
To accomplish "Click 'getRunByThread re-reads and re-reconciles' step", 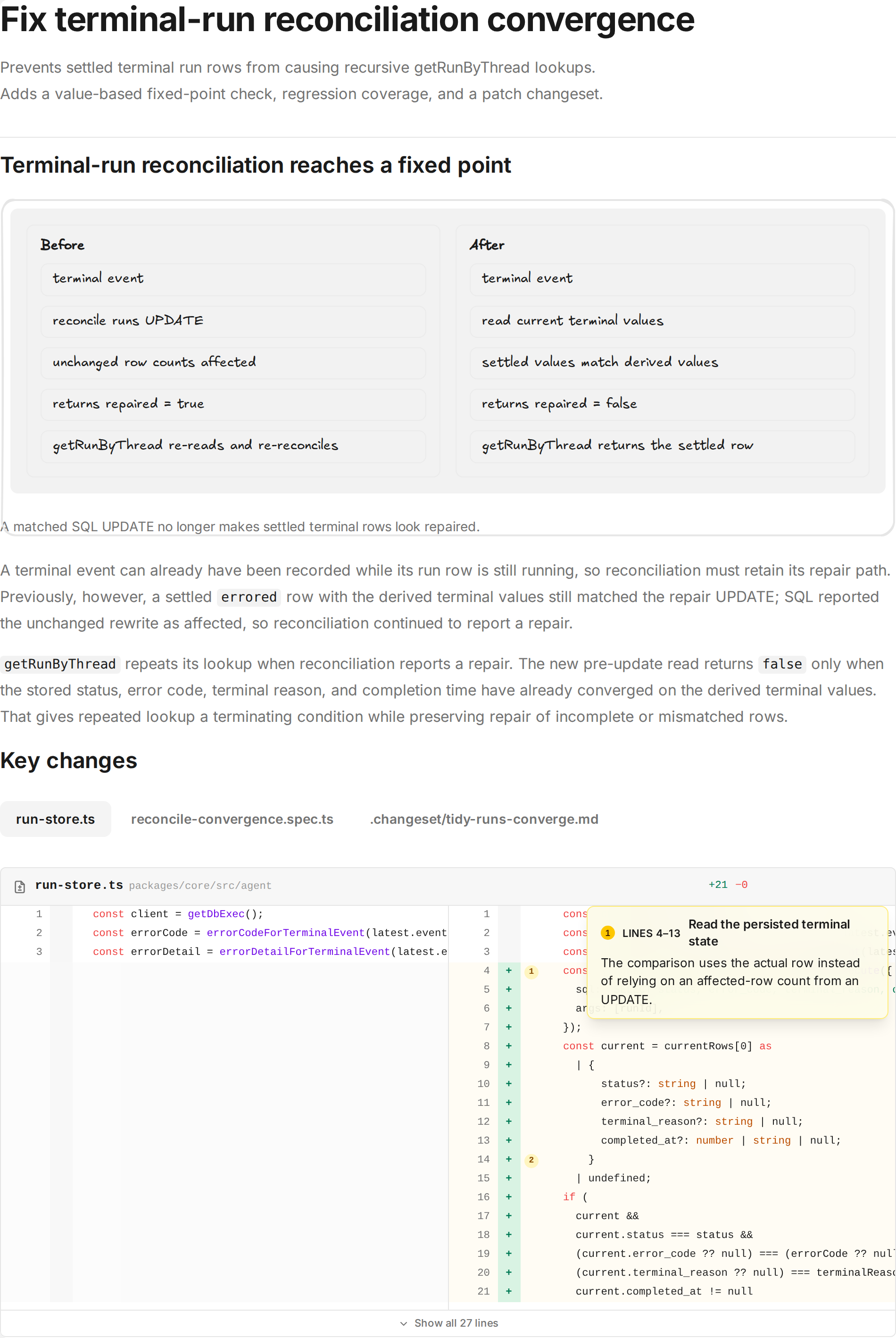I will [233, 446].
